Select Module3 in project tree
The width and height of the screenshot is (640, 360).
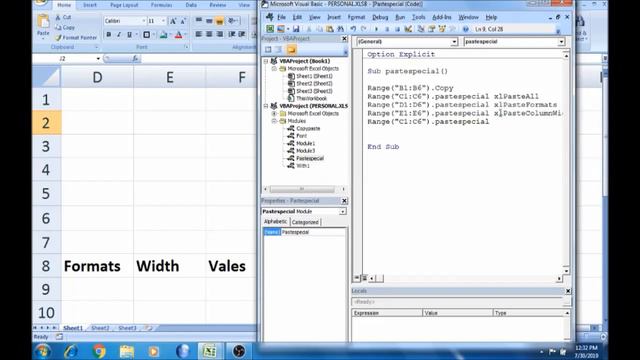[306, 151]
